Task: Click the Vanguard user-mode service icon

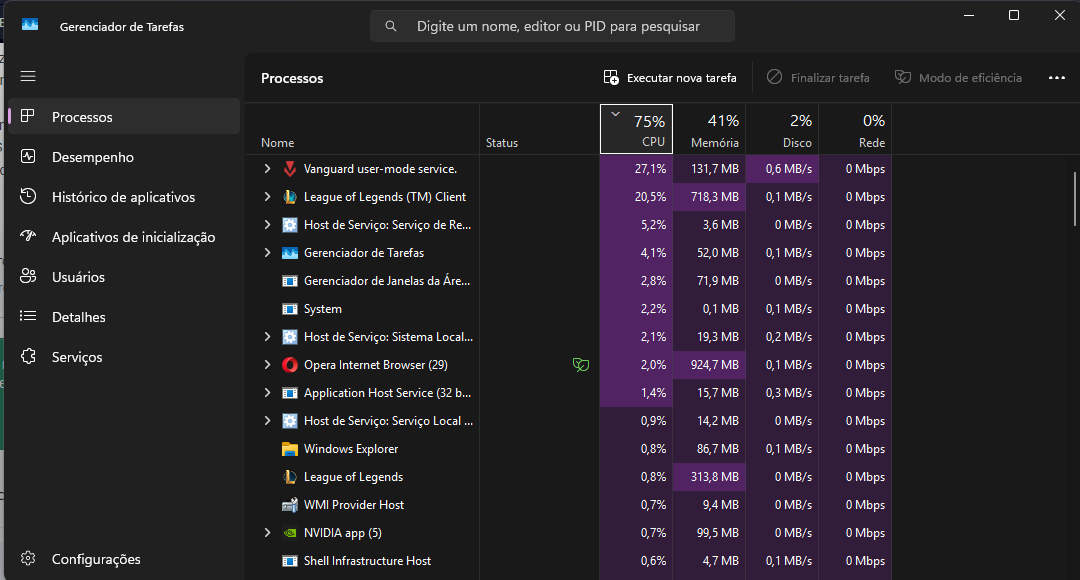Action: click(290, 169)
